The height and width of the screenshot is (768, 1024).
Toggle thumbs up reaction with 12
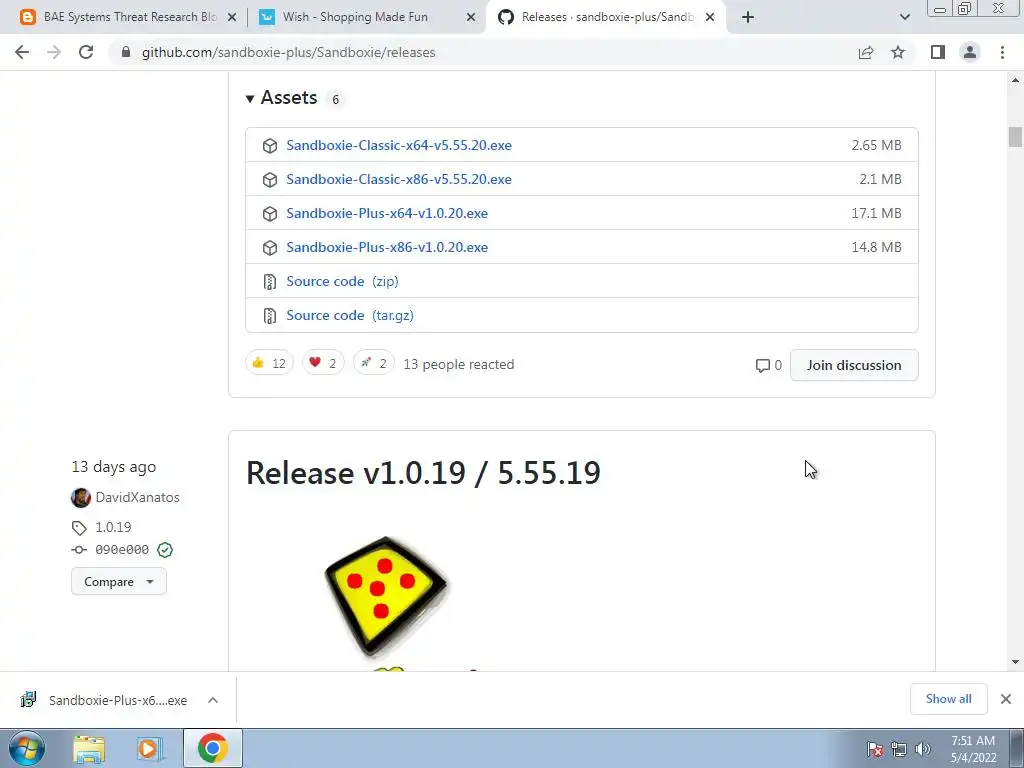coord(269,362)
